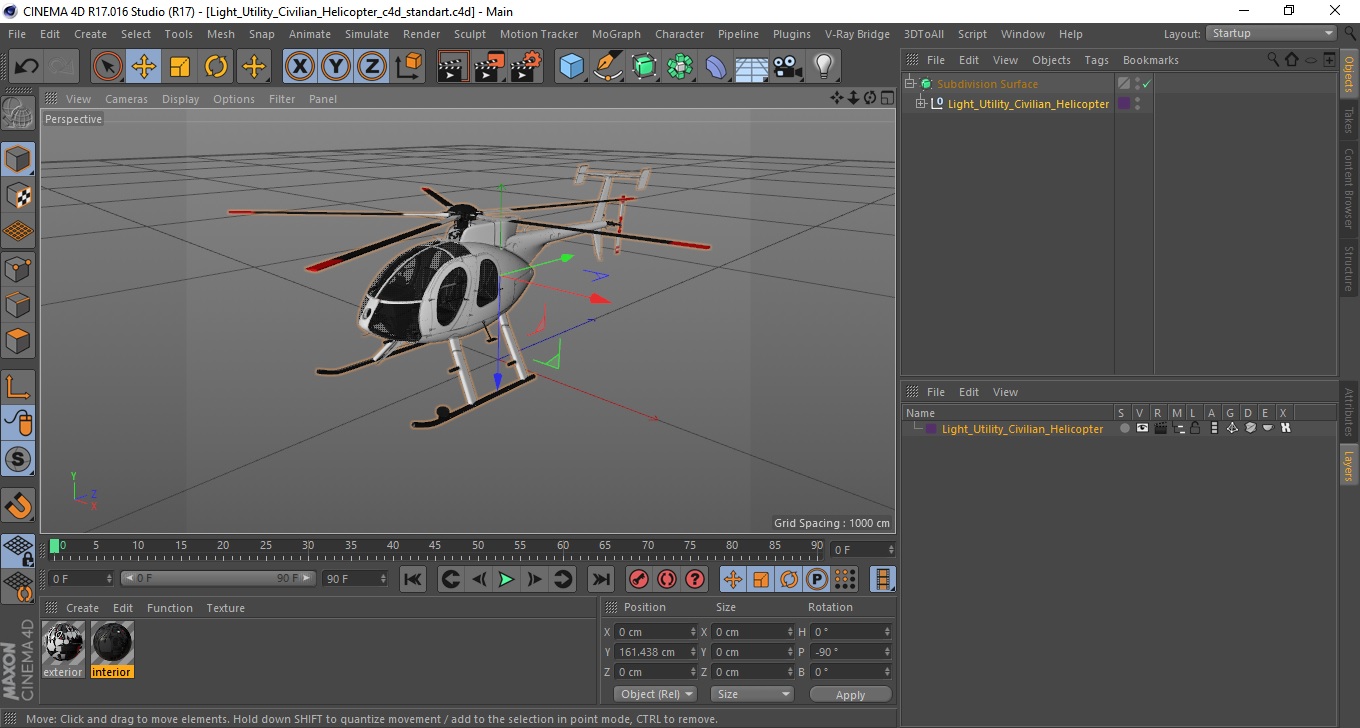This screenshot has width=1360, height=728.
Task: Add a Camera object
Action: tap(788, 67)
